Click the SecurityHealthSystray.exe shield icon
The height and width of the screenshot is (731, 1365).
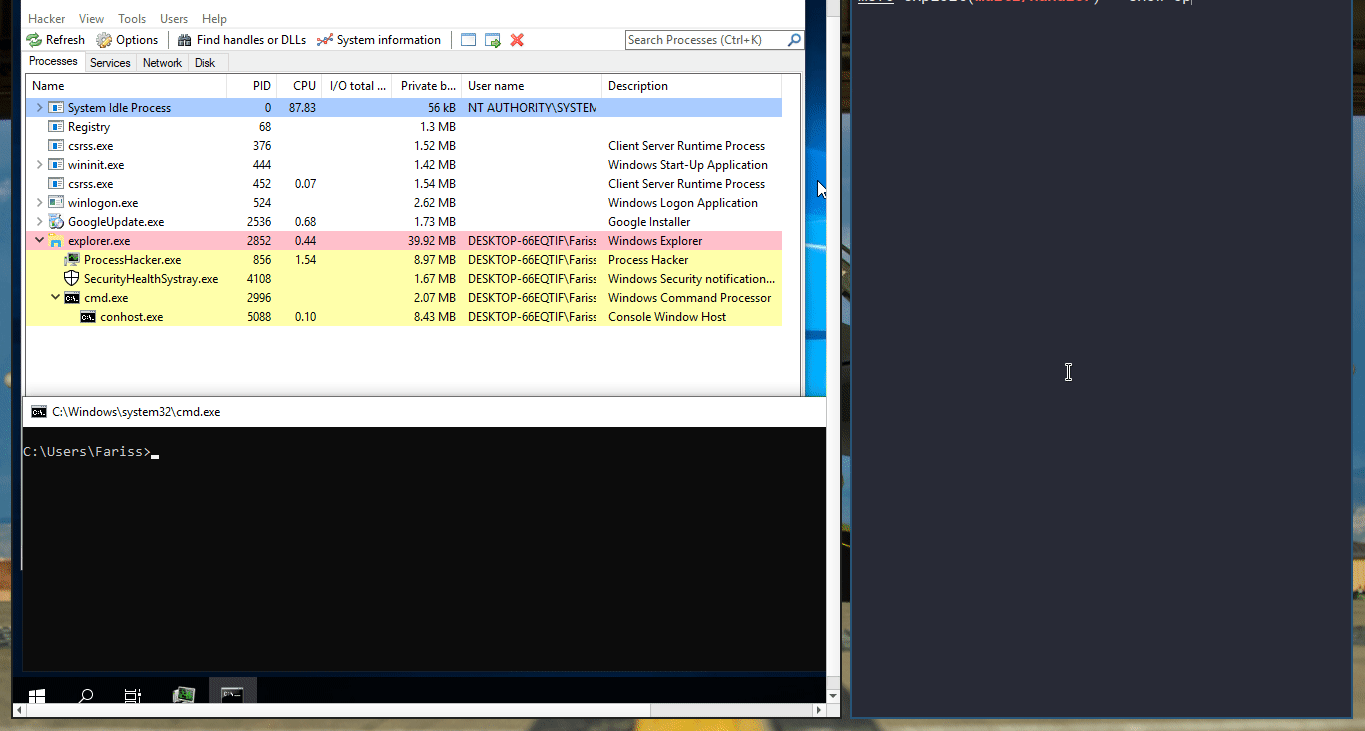(72, 279)
